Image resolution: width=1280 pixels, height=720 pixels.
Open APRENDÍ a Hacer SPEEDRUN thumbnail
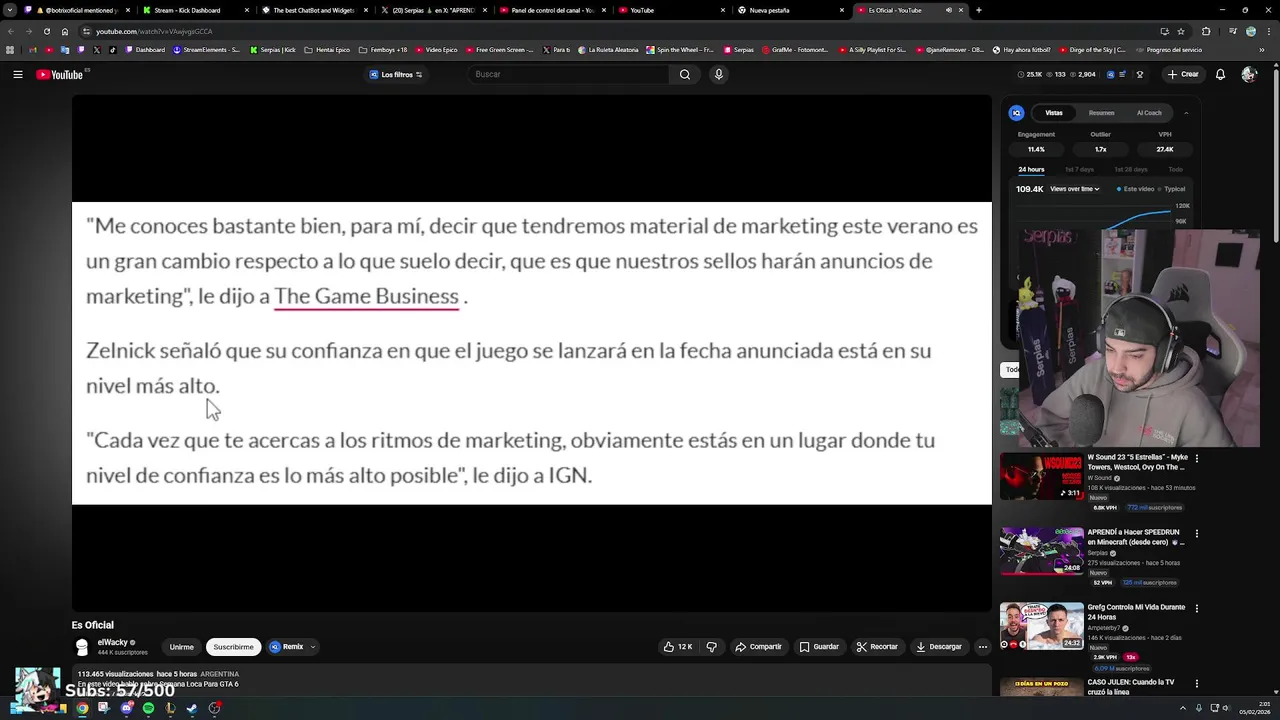coord(1041,551)
